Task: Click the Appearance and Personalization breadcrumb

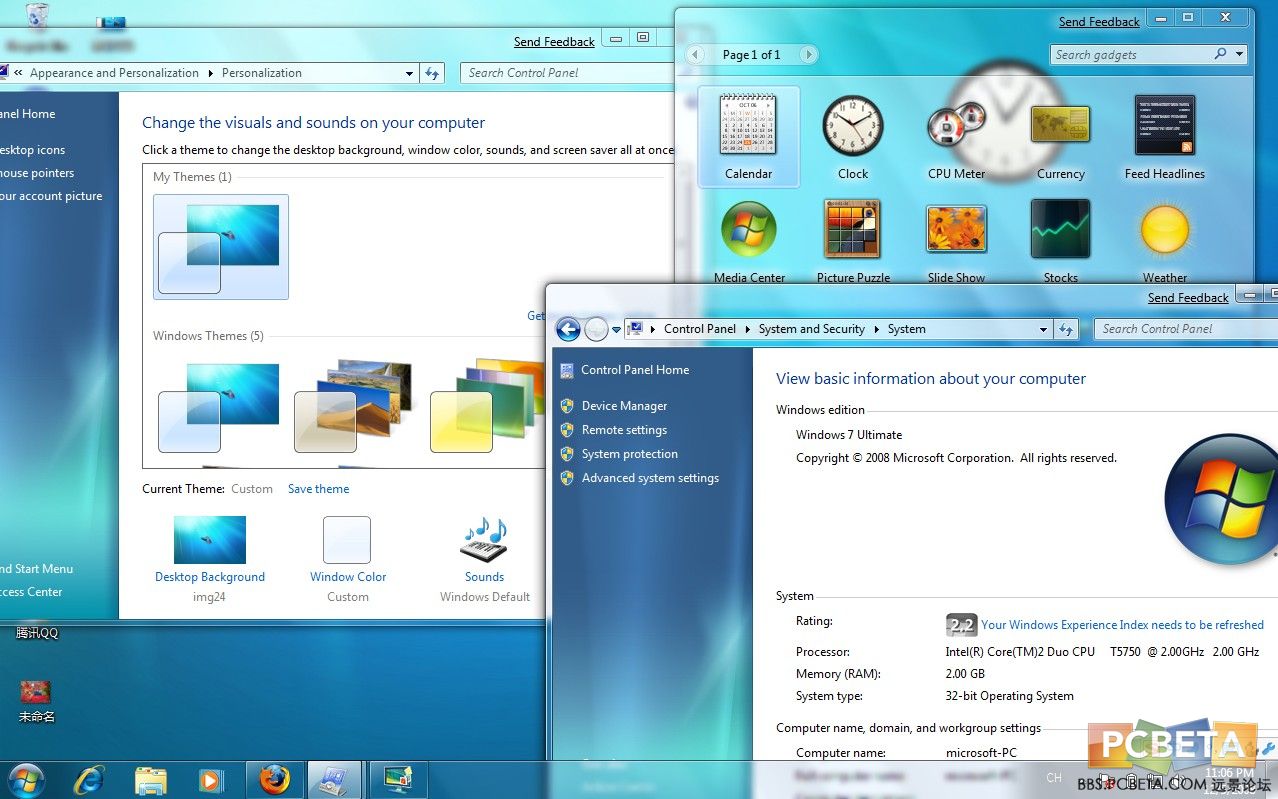Action: pyautogui.click(x=114, y=73)
